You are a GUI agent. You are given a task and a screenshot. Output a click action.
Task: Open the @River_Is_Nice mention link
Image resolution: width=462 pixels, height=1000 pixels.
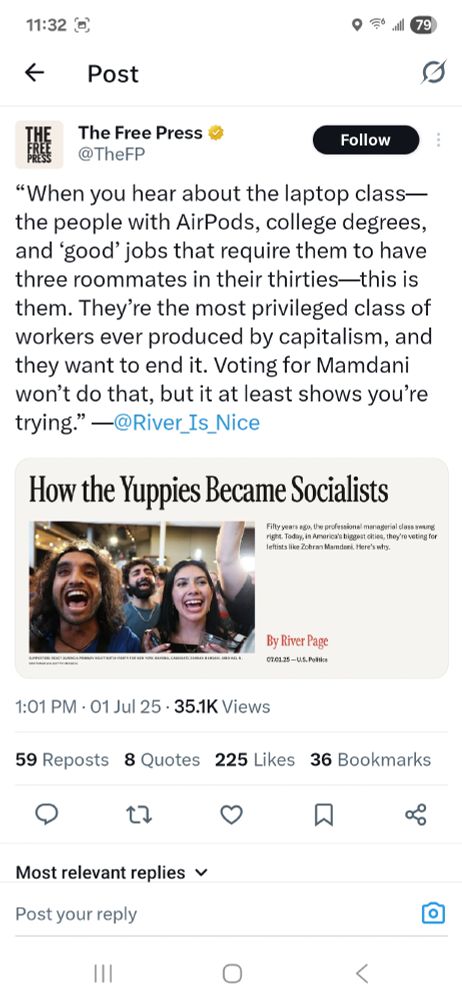click(186, 423)
